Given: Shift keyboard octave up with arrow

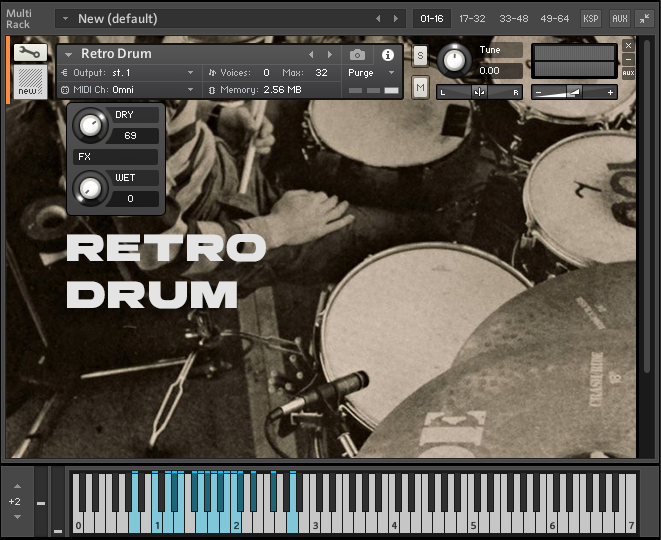Looking at the screenshot, I should click(x=17, y=486).
